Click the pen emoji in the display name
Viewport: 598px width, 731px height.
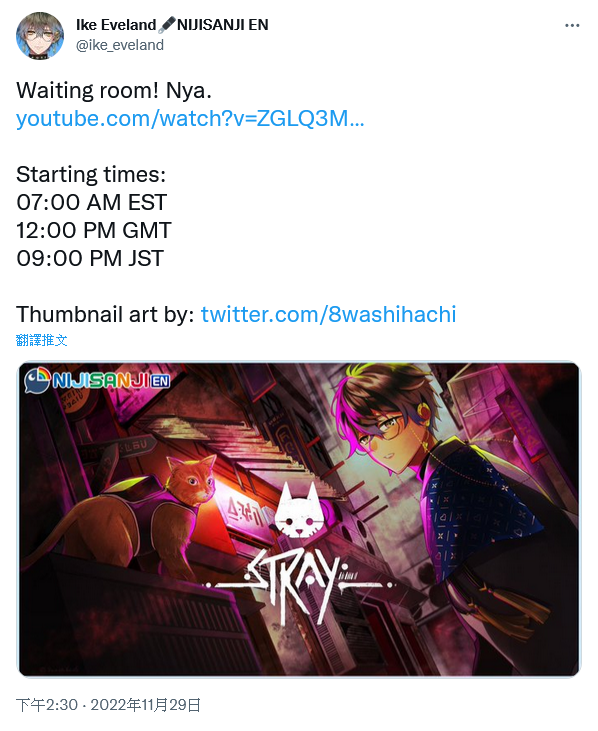point(166,25)
